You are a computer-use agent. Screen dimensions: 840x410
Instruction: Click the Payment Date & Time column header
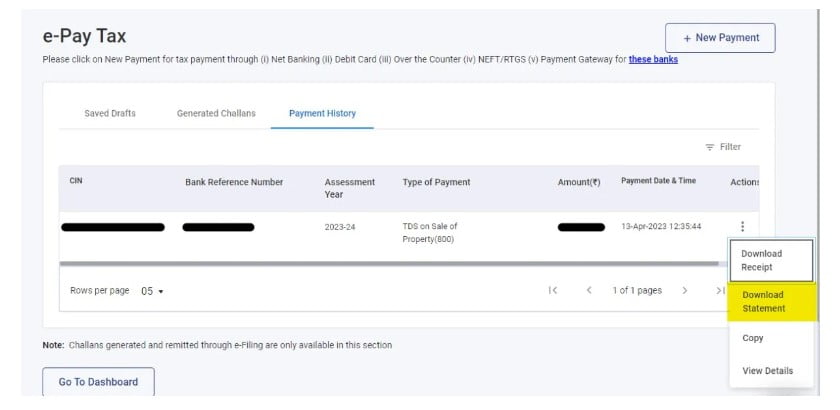tap(658, 181)
